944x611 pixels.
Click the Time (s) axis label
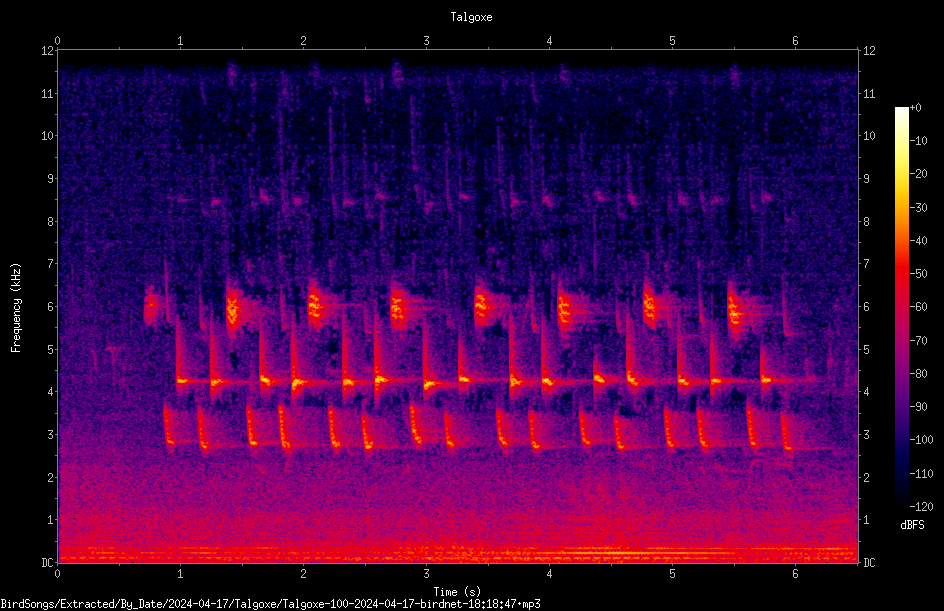point(457,592)
